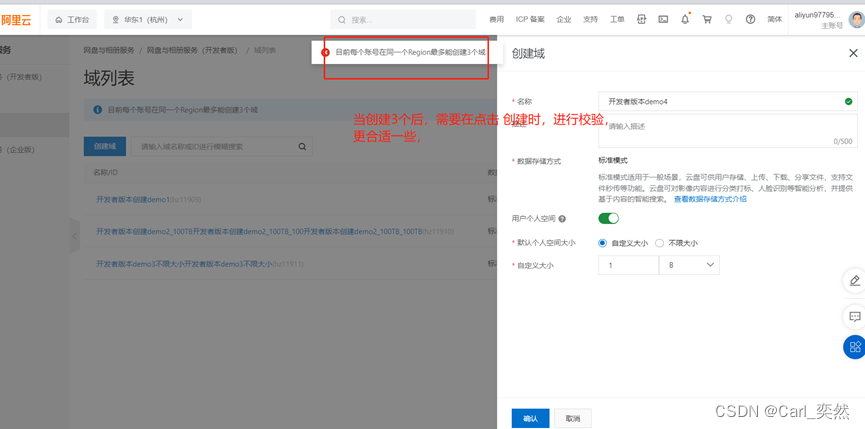Click the 标准模式 storage mode text

tap(613, 160)
